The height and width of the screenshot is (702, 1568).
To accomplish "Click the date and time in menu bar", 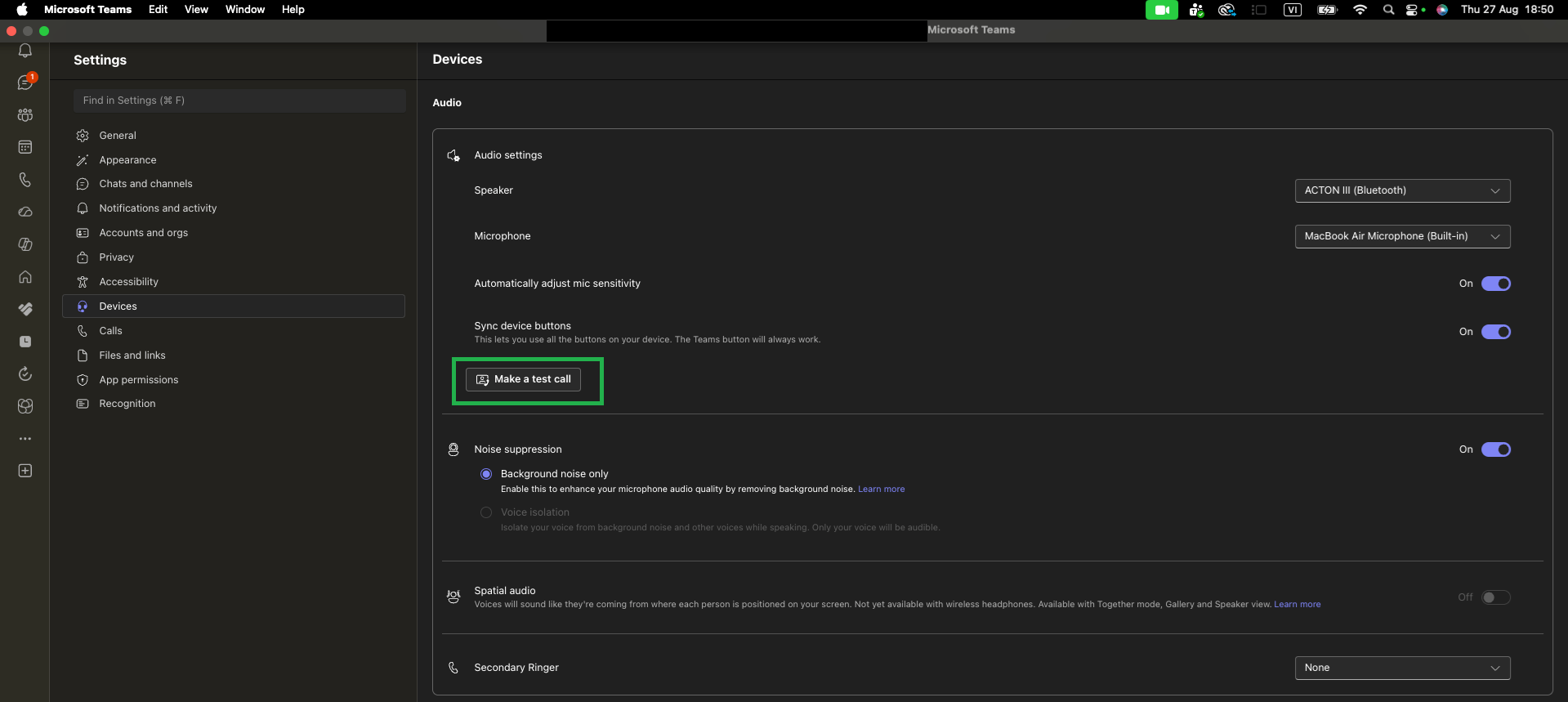I will coord(1507,10).
